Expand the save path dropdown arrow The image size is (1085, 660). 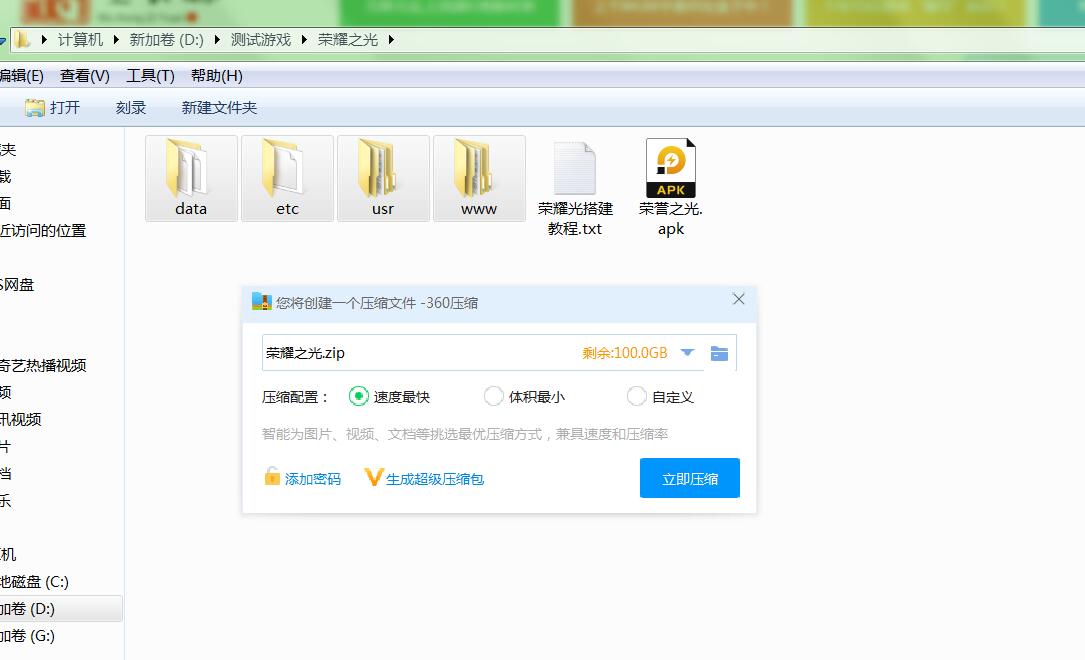[x=687, y=353]
